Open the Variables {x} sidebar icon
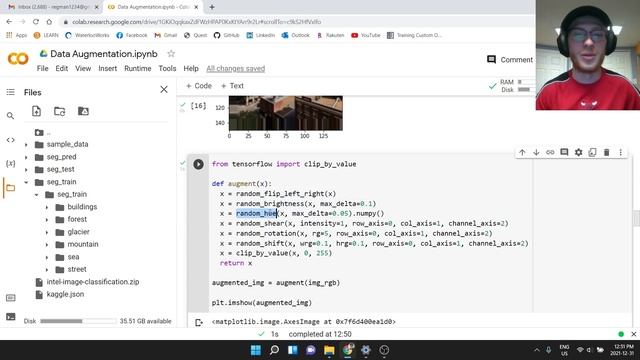 click(11, 164)
